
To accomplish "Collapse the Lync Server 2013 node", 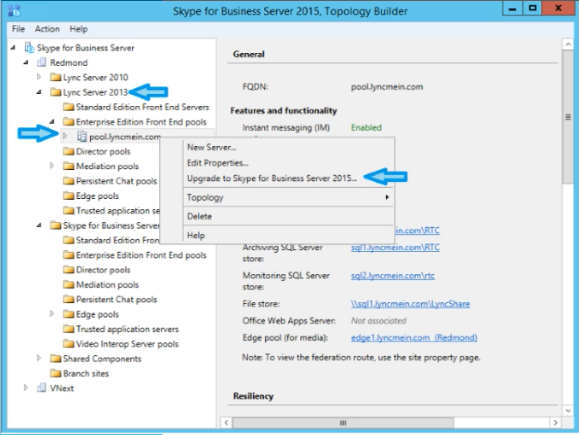I will point(39,92).
